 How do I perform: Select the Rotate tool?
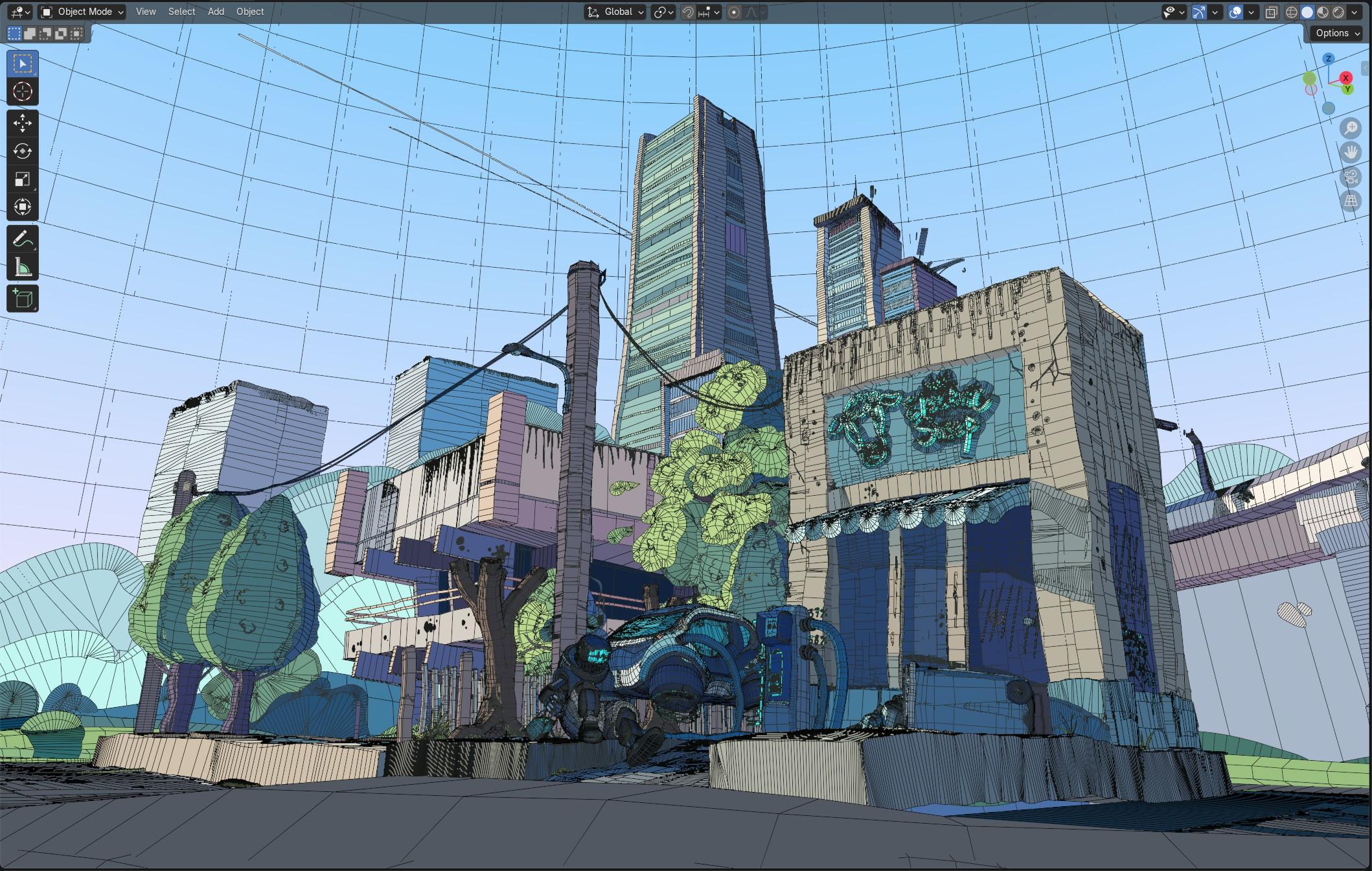coord(22,151)
